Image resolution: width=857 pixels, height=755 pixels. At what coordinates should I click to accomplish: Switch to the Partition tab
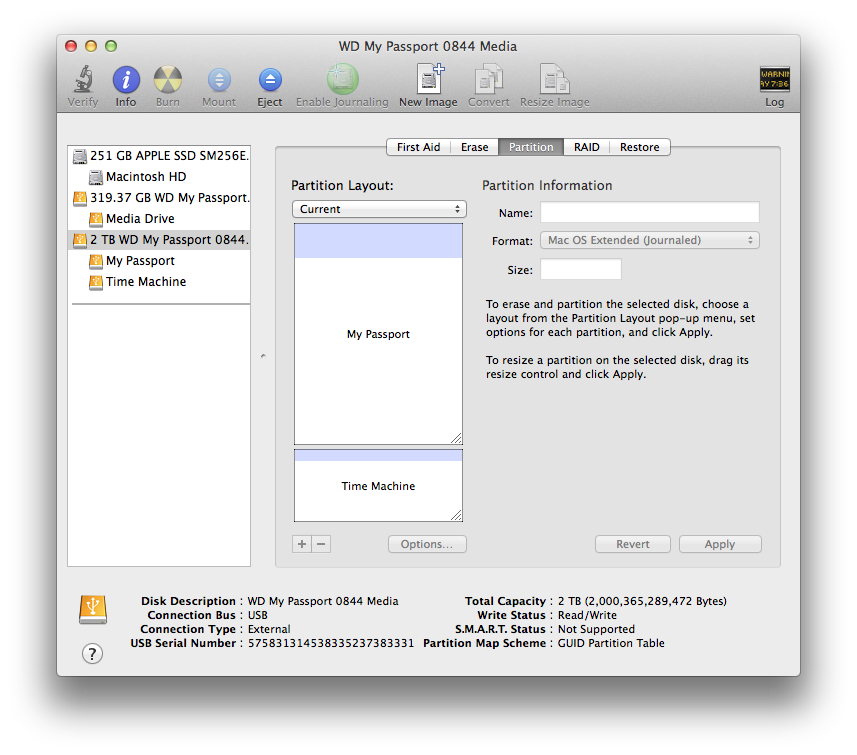pyautogui.click(x=531, y=147)
